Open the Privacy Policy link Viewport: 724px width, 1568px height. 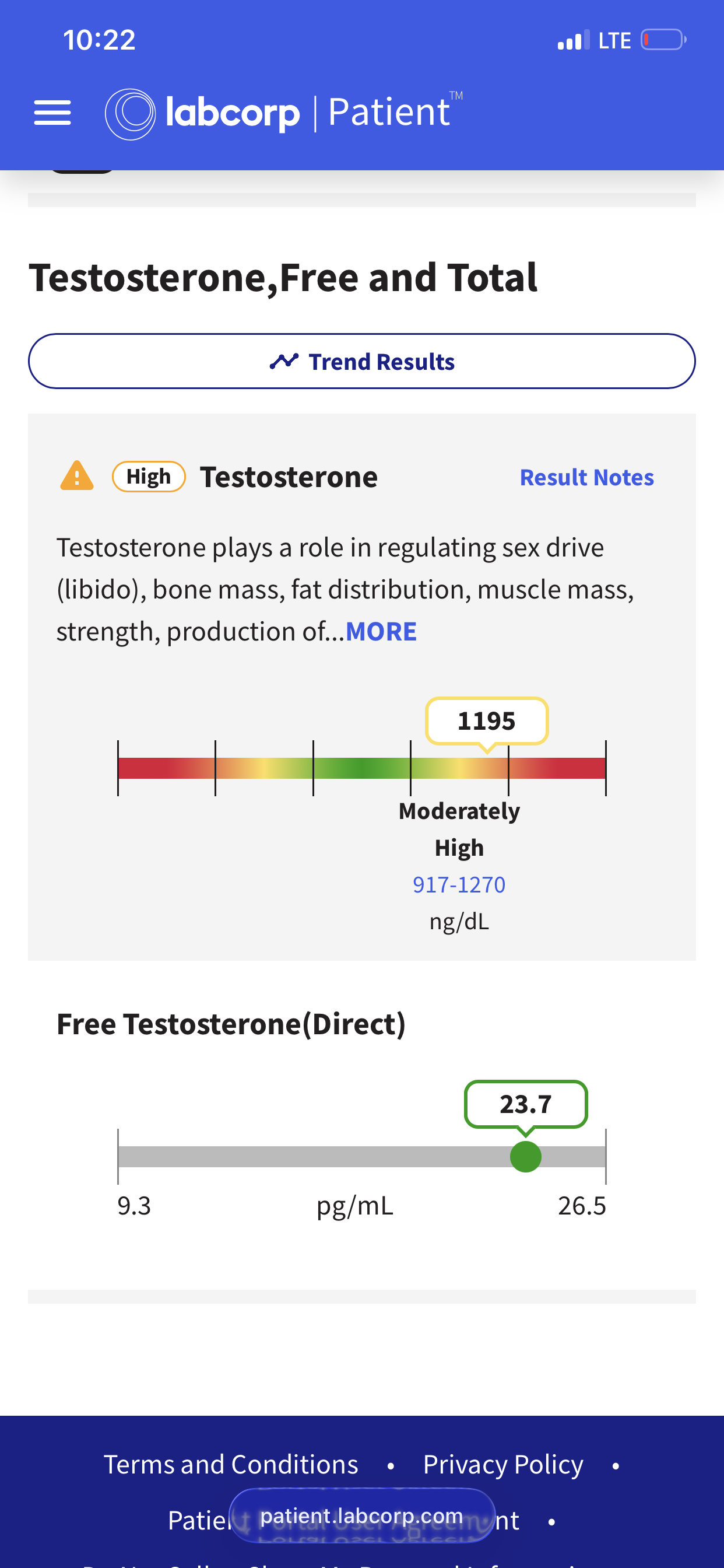coord(503,1464)
